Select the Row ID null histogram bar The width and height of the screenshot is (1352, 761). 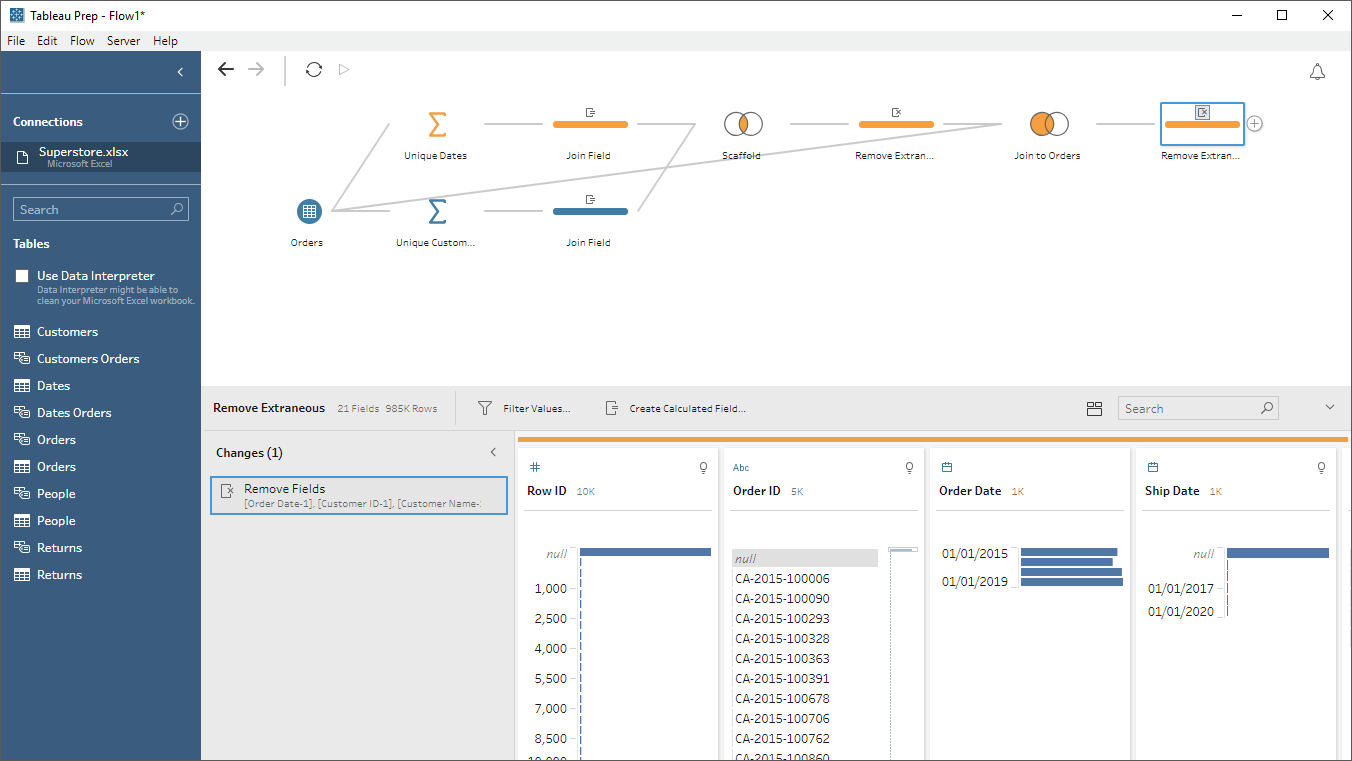(645, 552)
